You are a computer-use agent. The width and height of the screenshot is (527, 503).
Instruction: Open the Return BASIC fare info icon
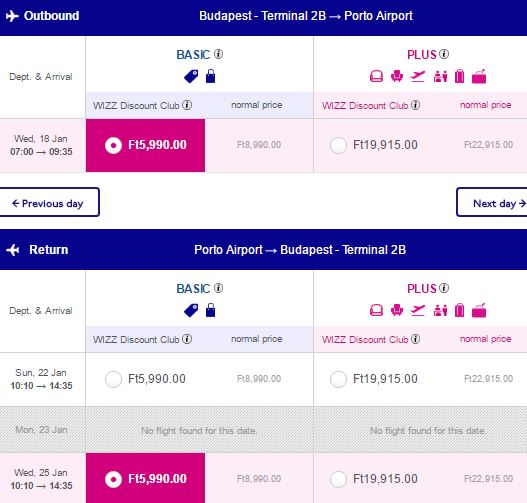218,288
